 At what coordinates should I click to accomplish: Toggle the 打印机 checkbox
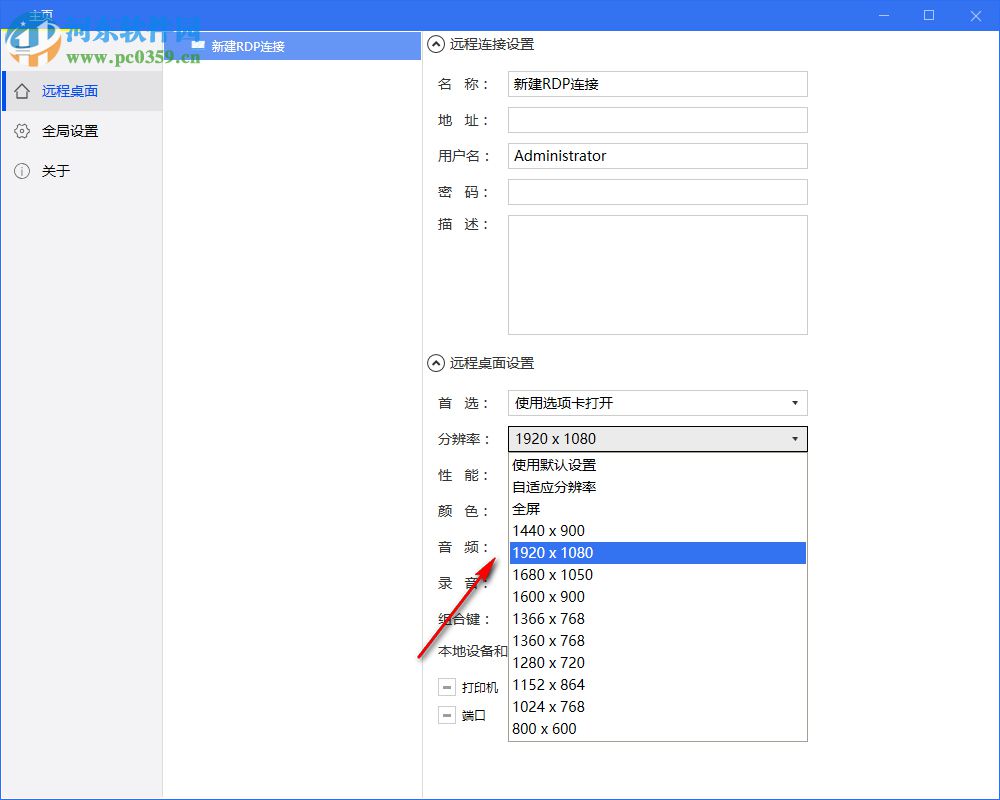447,687
